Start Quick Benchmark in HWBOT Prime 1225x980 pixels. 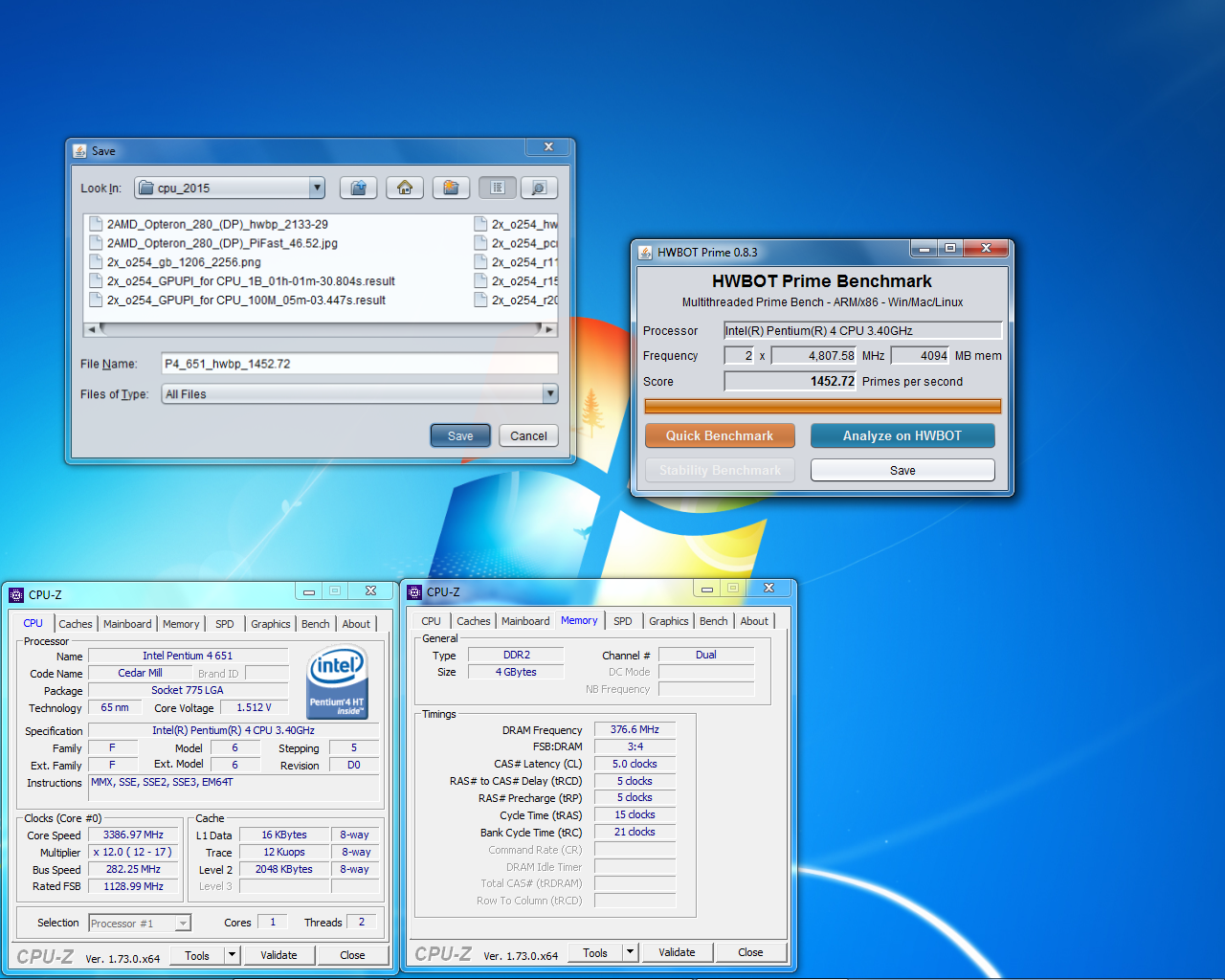[720, 435]
